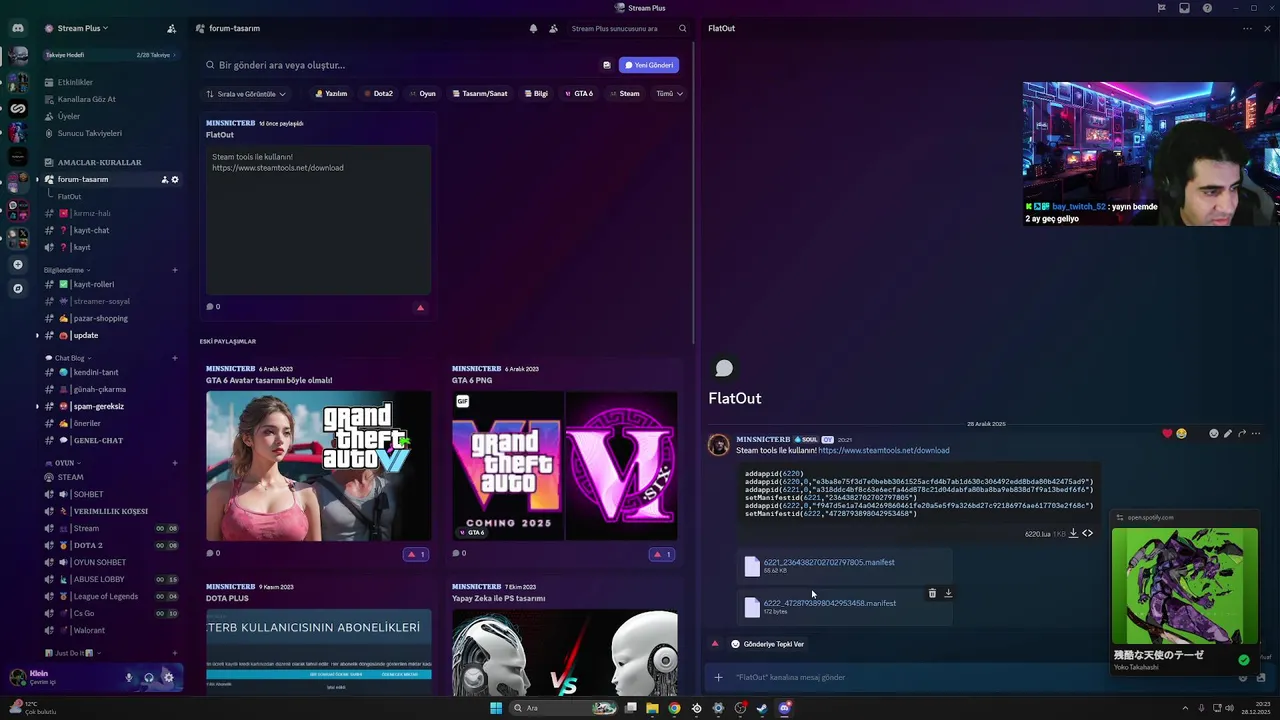Filter posts by GTA 6 tag
Image resolution: width=1280 pixels, height=720 pixels.
tap(579, 94)
